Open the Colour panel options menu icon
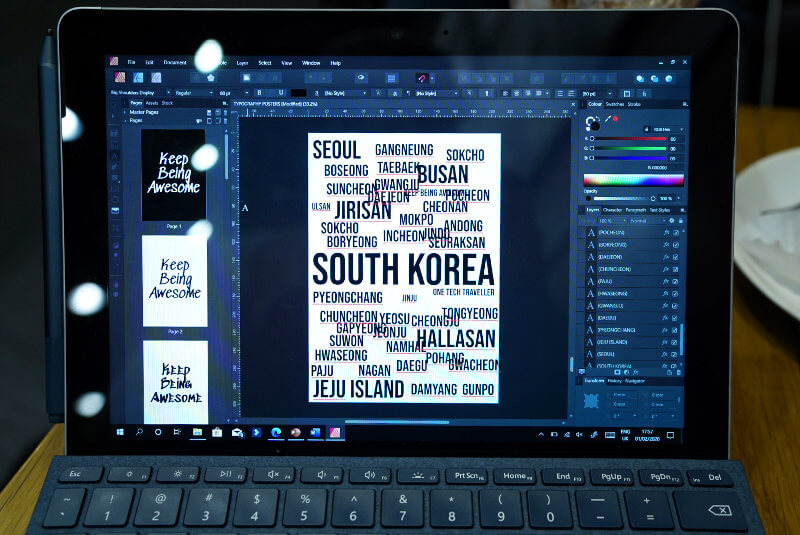 [685, 104]
